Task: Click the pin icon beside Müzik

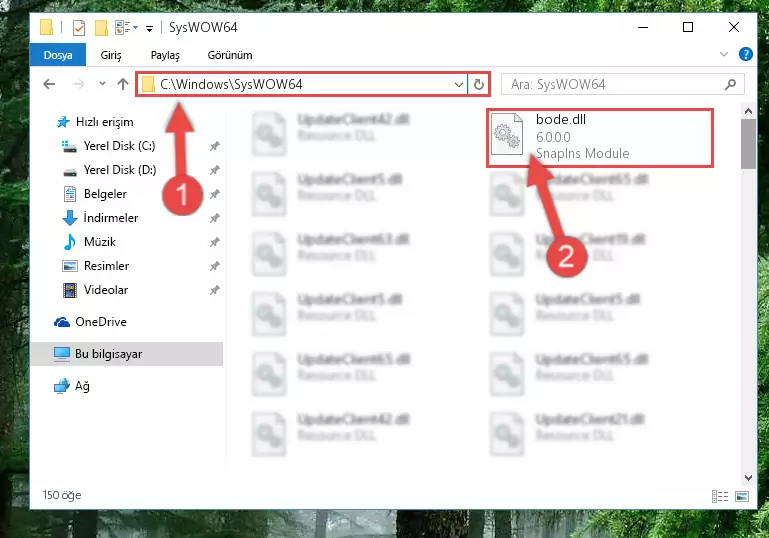Action: [x=214, y=242]
